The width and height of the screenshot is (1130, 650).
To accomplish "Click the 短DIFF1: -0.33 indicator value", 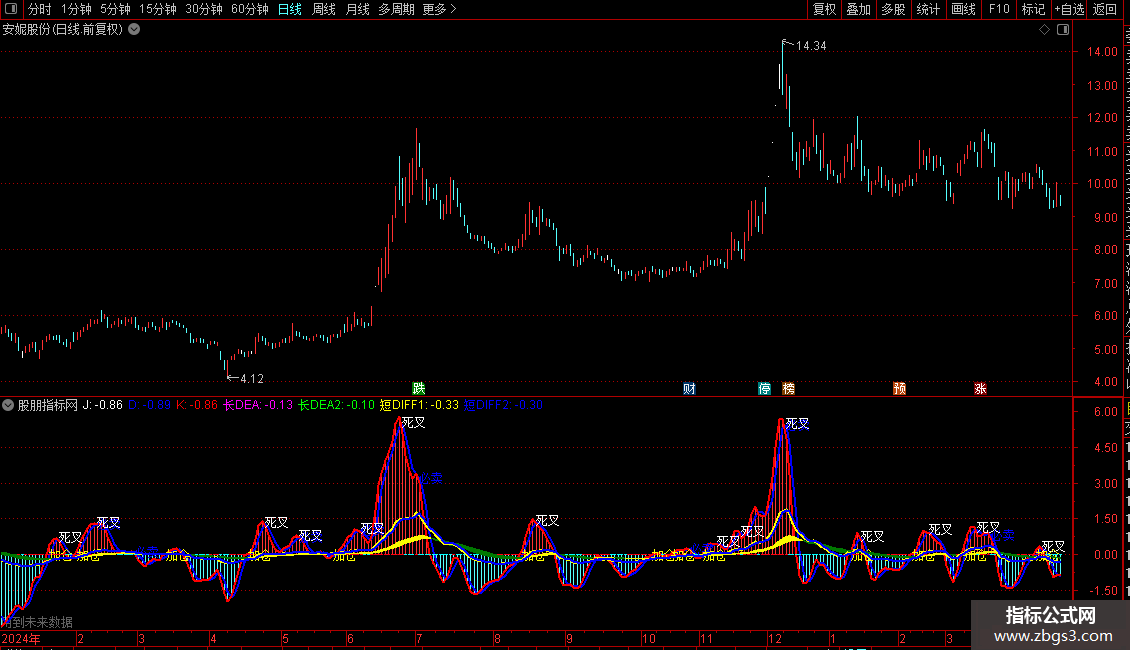I will pos(419,405).
